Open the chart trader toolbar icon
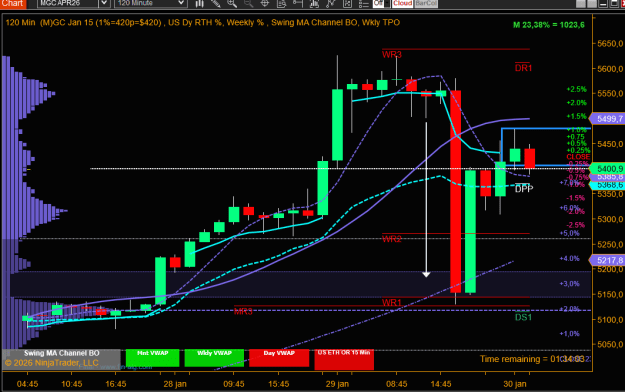 coord(298,4)
